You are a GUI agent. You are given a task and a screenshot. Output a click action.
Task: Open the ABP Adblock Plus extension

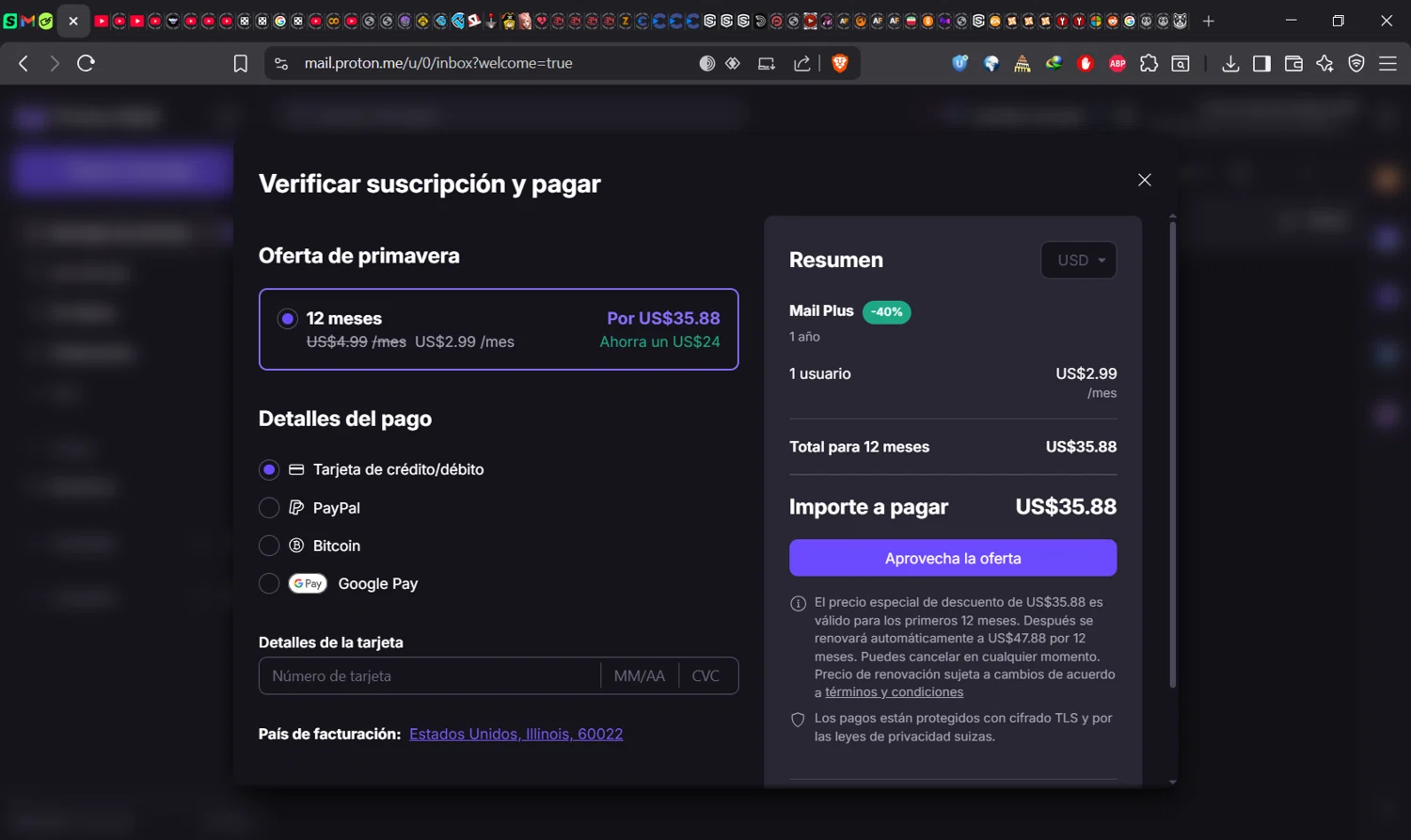tap(1118, 63)
